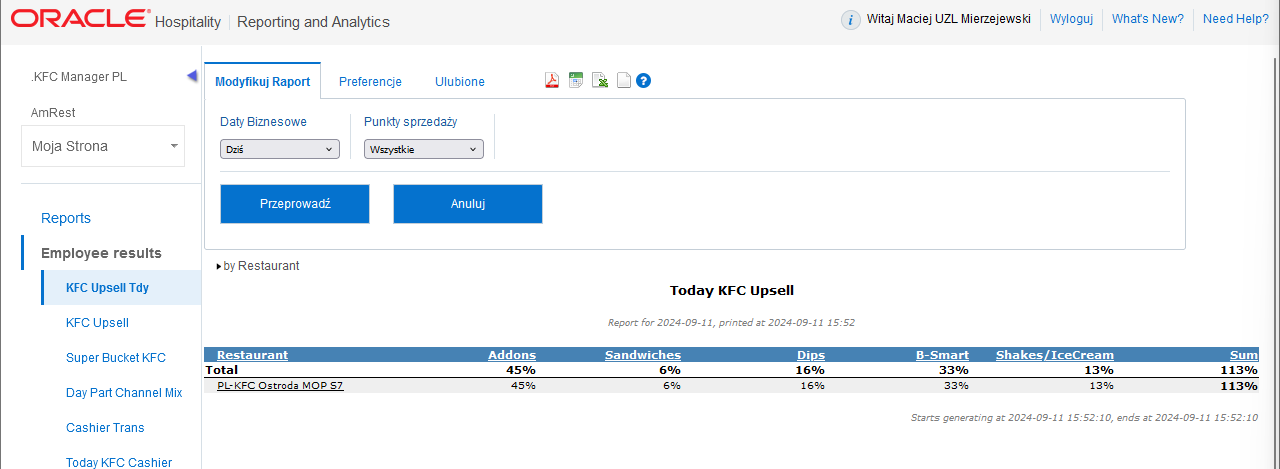1280x469 pixels.
Task: Click the blank document export icon
Action: point(623,81)
